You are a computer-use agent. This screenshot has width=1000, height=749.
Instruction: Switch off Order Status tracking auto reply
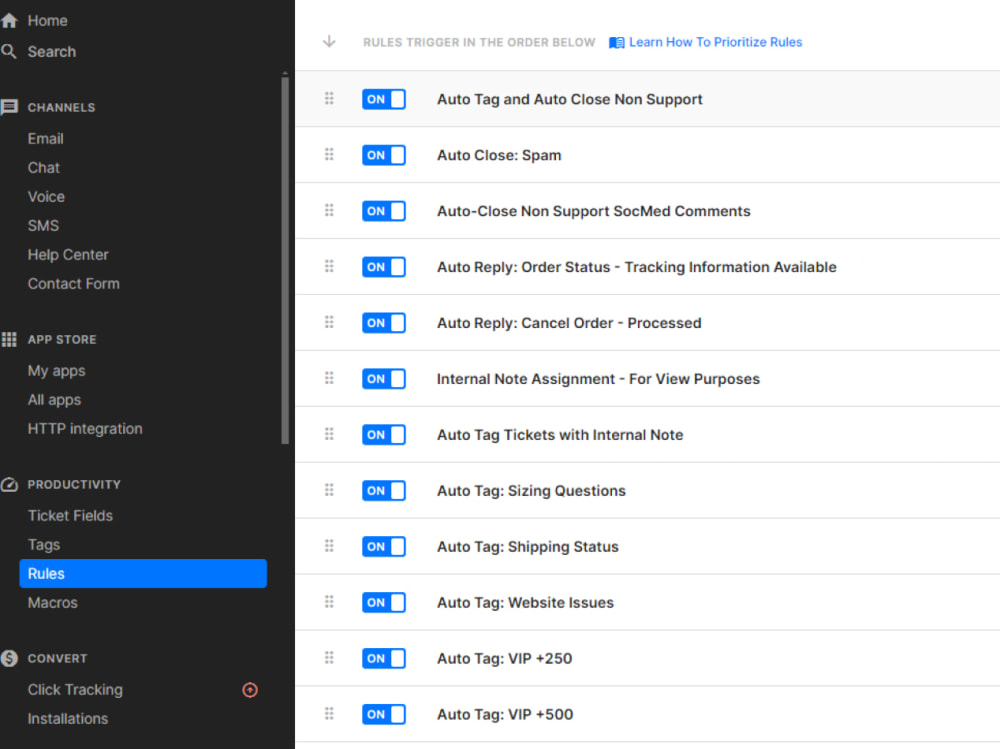pos(384,267)
